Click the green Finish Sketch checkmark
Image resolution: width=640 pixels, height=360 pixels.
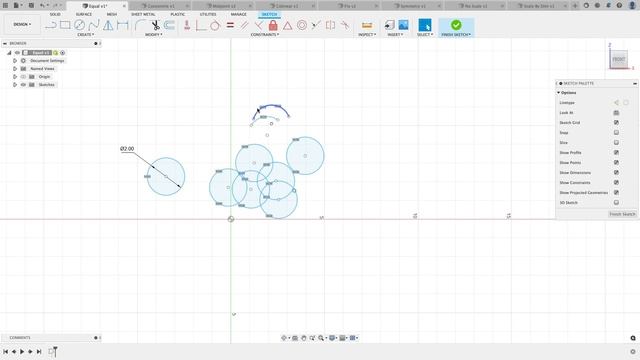pos(456,25)
